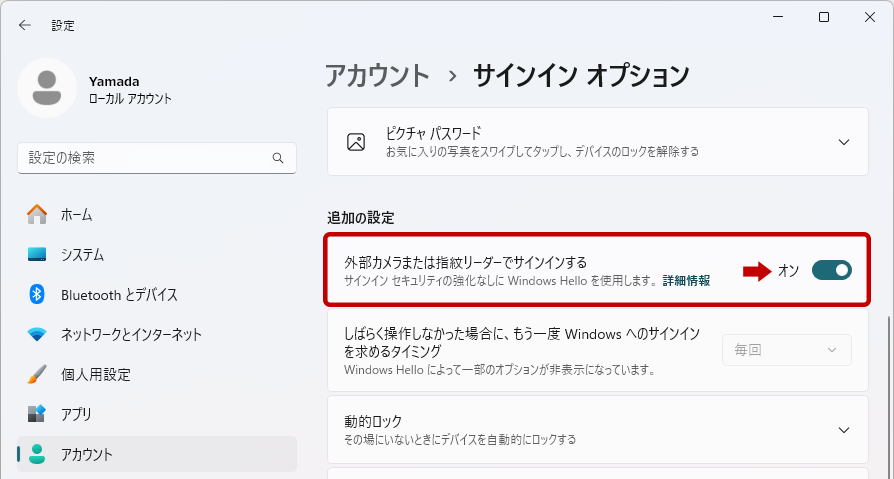Expand the ピクチャ パスワード section
Image resolution: width=894 pixels, height=479 pixels.
point(843,142)
